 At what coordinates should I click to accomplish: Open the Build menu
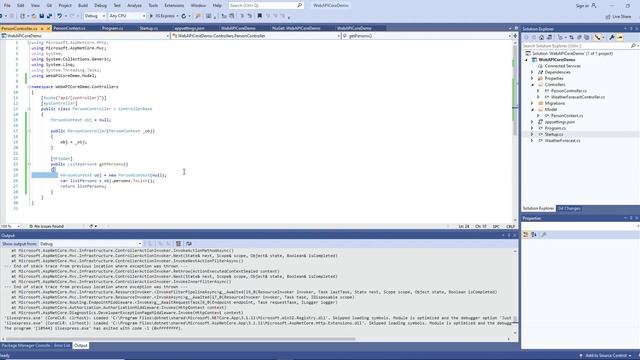tap(83, 6)
